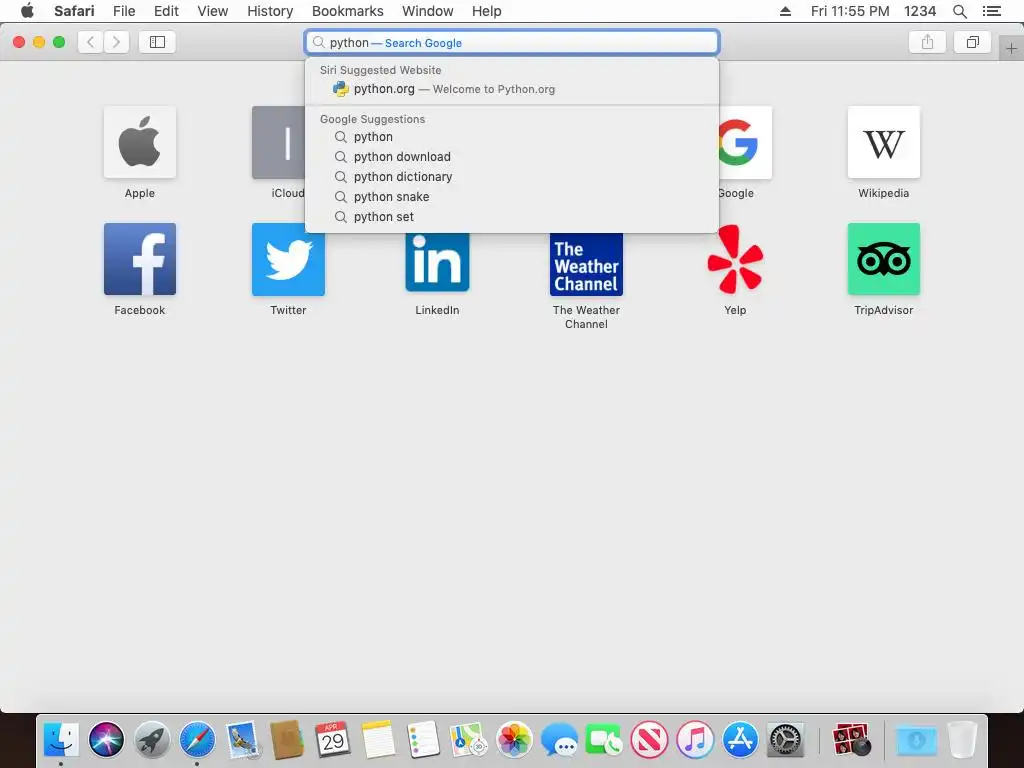The height and width of the screenshot is (768, 1024).
Task: Open the TripAdvisor favorites tile
Action: coord(884,259)
